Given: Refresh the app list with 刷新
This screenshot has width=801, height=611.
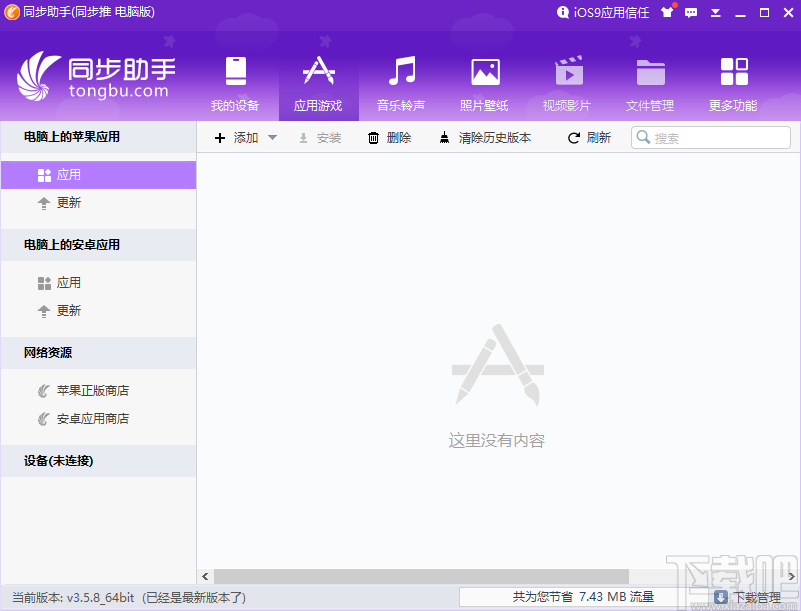Looking at the screenshot, I should [589, 137].
